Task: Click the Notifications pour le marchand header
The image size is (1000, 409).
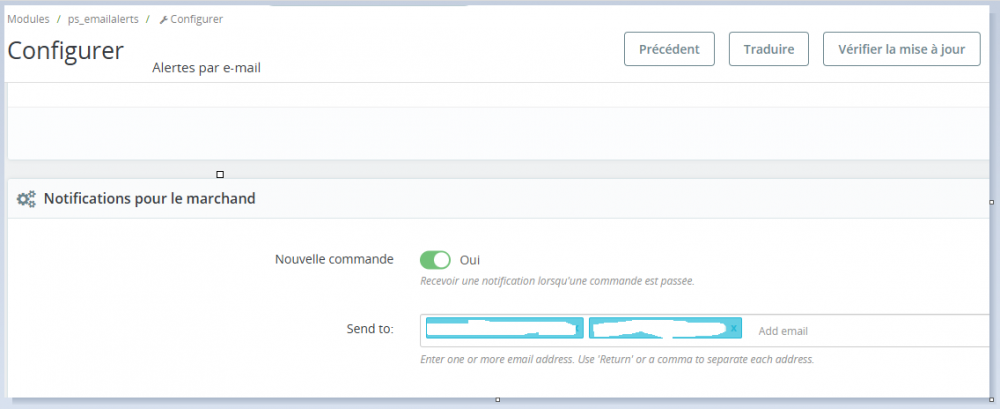Action: [149, 199]
